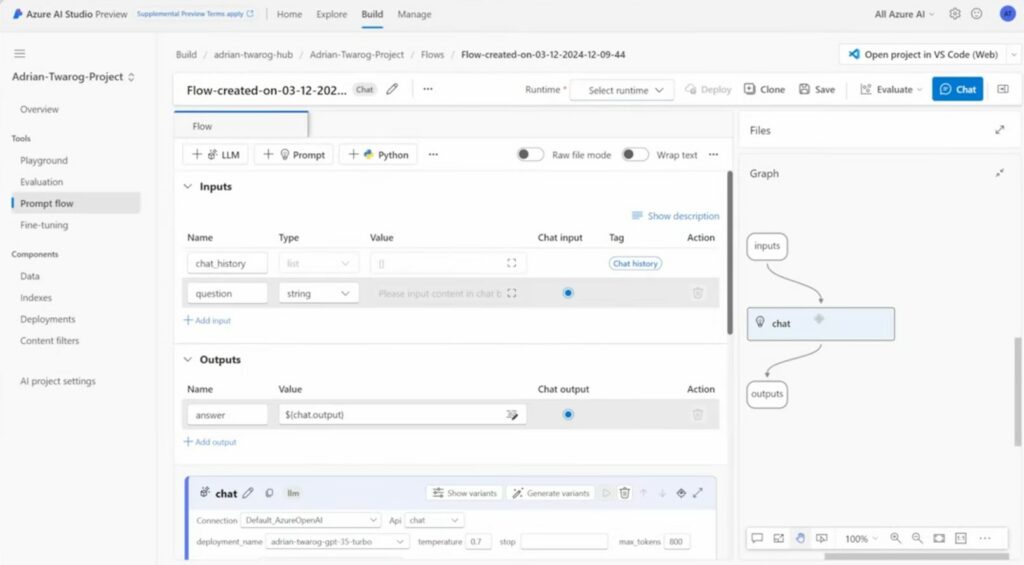Go to the Explore tab
Screen dimensions: 1024x565
(x=332, y=14)
